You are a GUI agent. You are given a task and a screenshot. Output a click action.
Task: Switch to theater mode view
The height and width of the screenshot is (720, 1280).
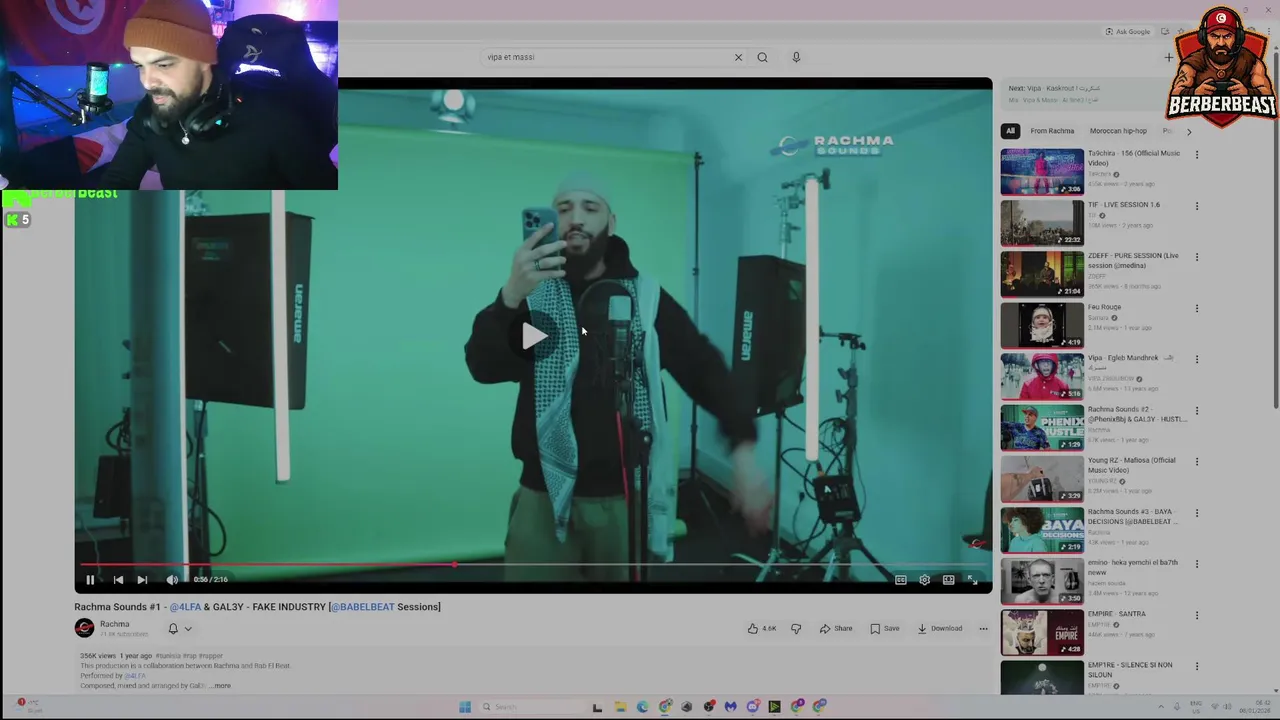[948, 579]
